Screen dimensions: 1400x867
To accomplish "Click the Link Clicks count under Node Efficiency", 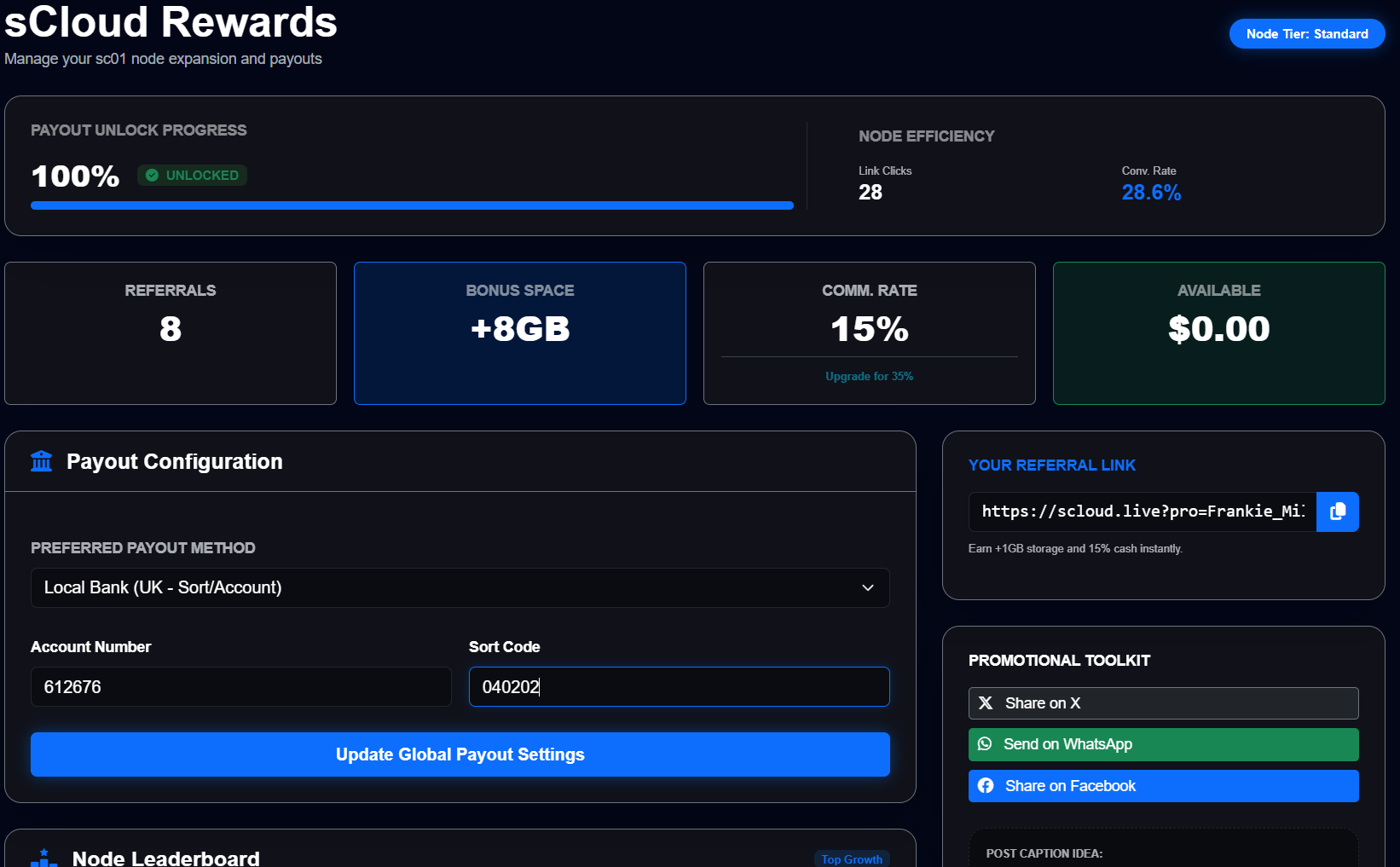I will tap(871, 192).
